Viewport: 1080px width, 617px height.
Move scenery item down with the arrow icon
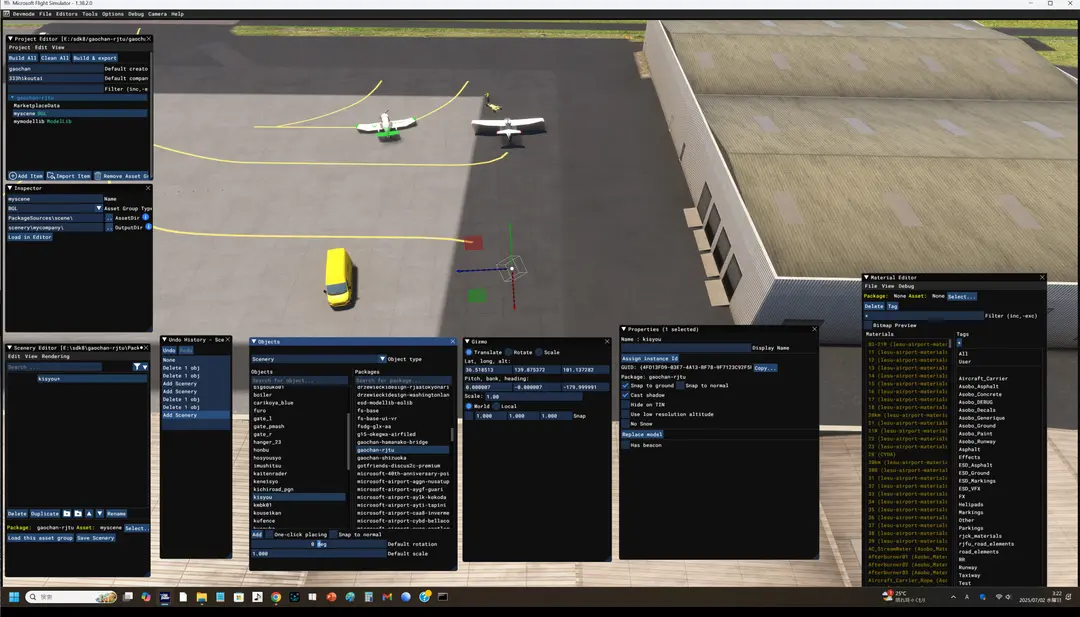(100, 514)
